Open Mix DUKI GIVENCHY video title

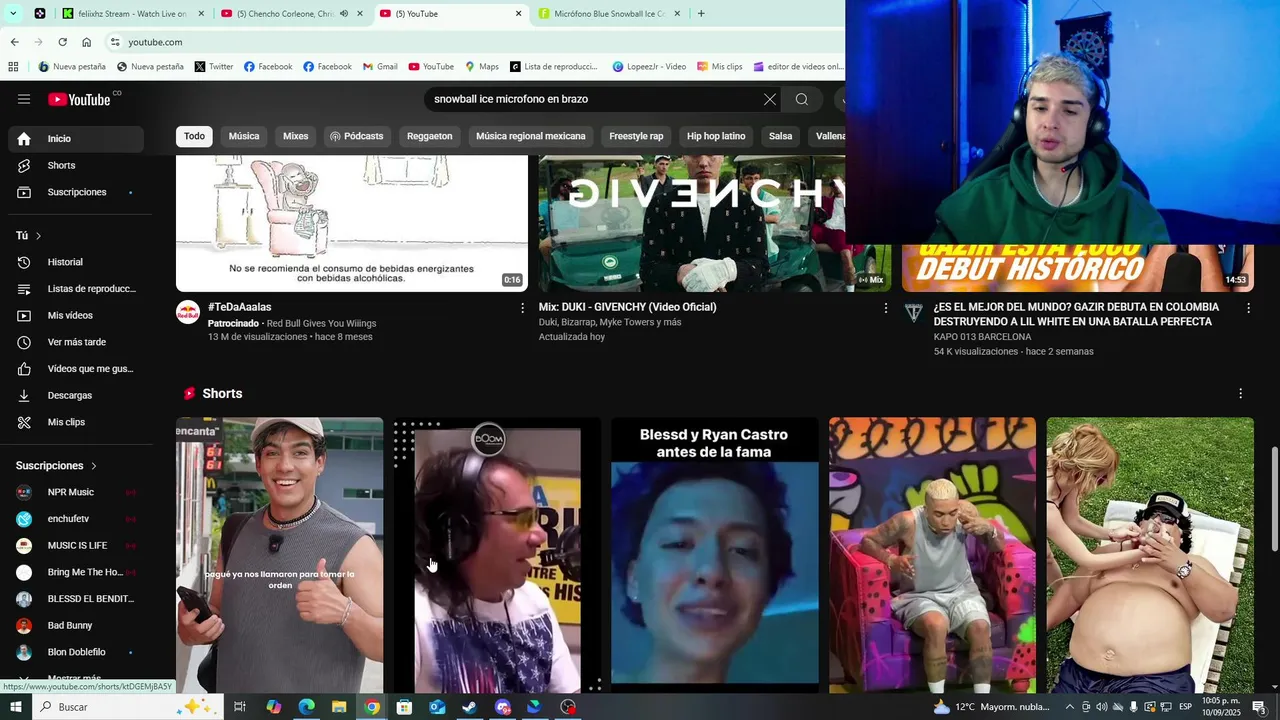pos(627,307)
